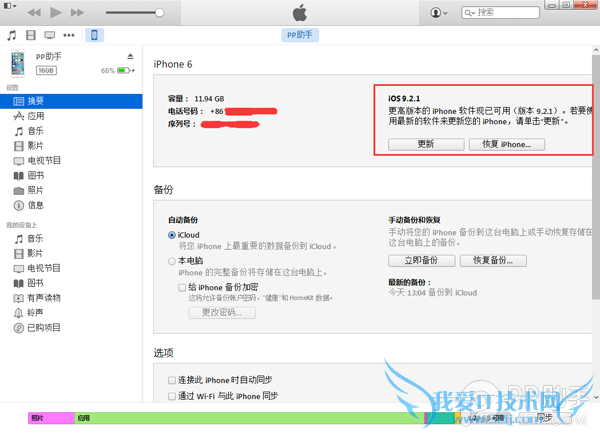Click the summary icon beside 摘要

pyautogui.click(x=19, y=101)
